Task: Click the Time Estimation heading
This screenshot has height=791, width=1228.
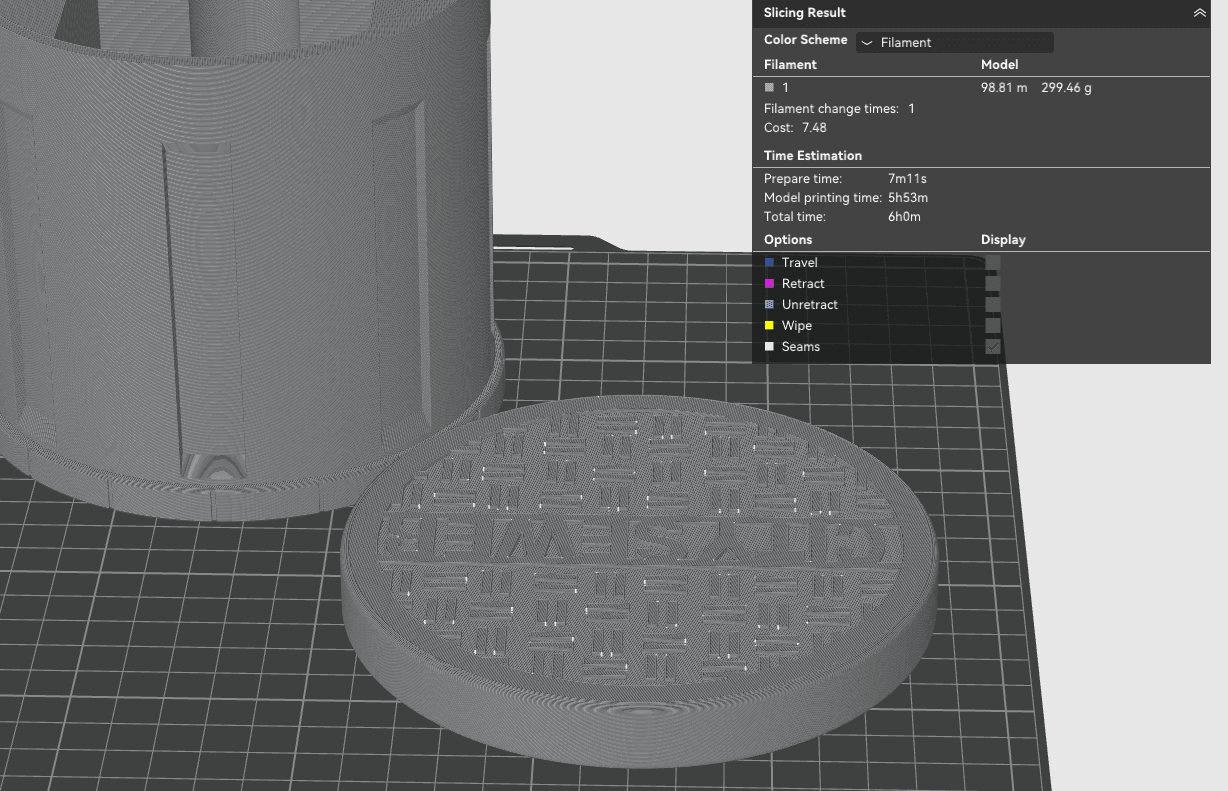Action: pyautogui.click(x=813, y=156)
